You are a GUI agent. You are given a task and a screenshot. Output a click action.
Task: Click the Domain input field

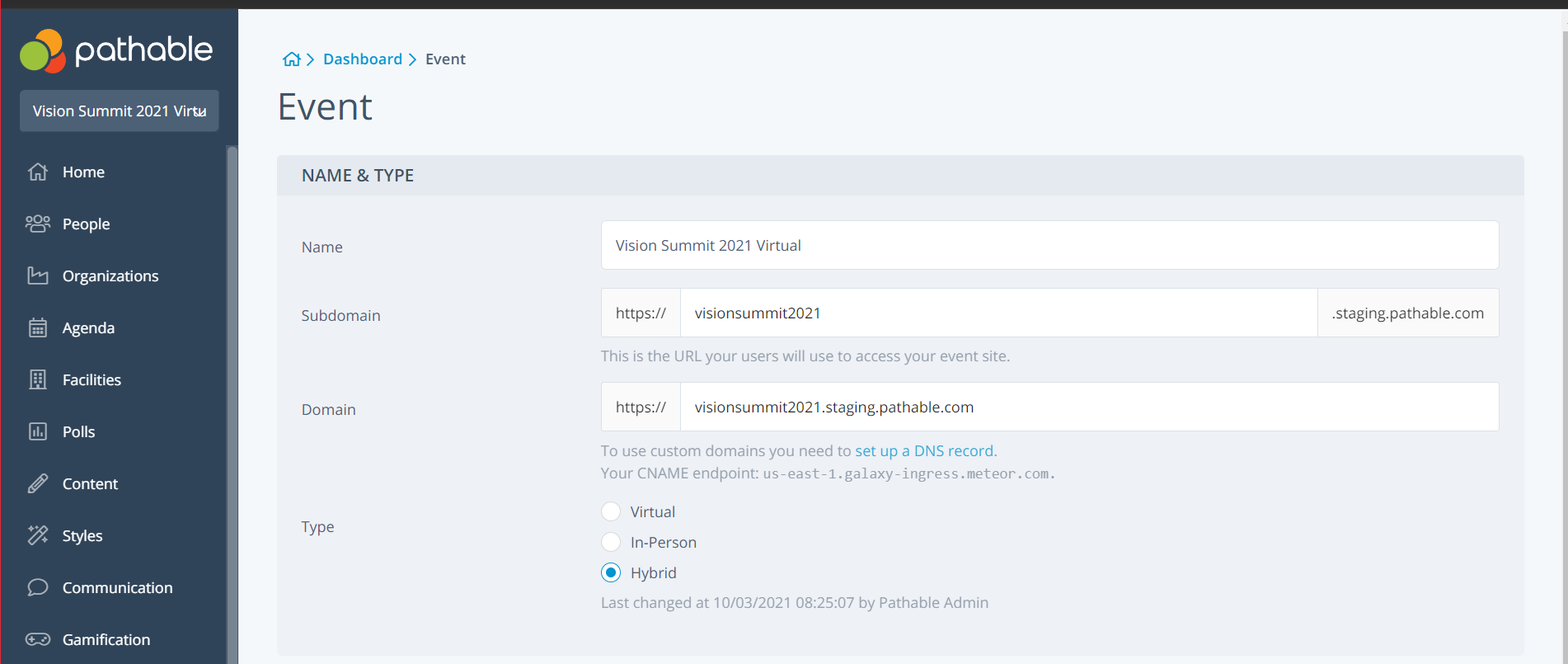(x=1089, y=407)
